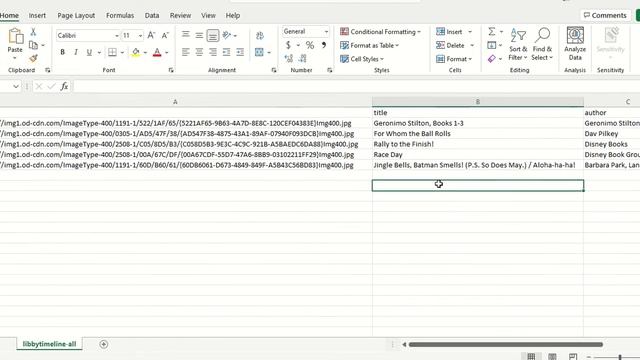This screenshot has height=360, width=640.
Task: Apply cell borders button
Action: coord(112,52)
